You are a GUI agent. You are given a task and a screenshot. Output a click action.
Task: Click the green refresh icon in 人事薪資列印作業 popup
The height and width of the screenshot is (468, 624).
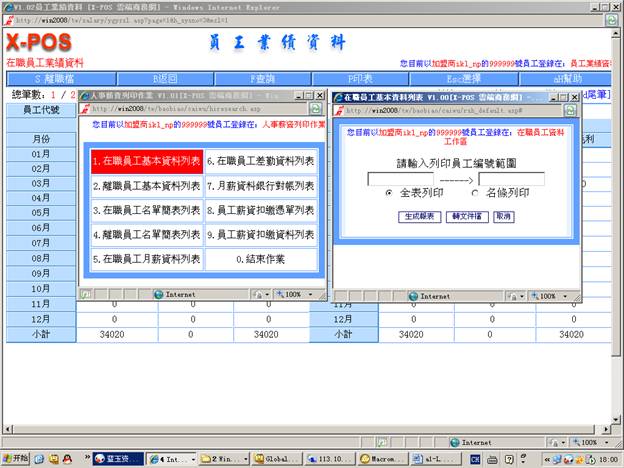coord(314,108)
